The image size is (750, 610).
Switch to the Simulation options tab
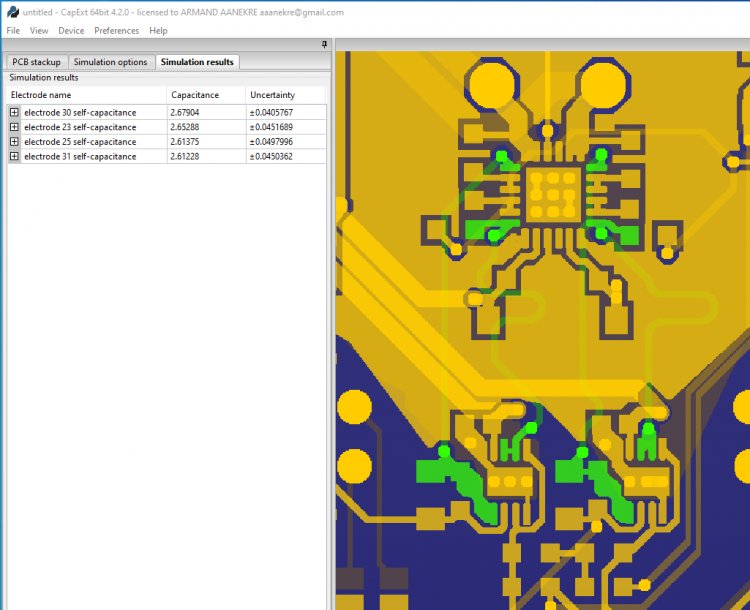[110, 62]
